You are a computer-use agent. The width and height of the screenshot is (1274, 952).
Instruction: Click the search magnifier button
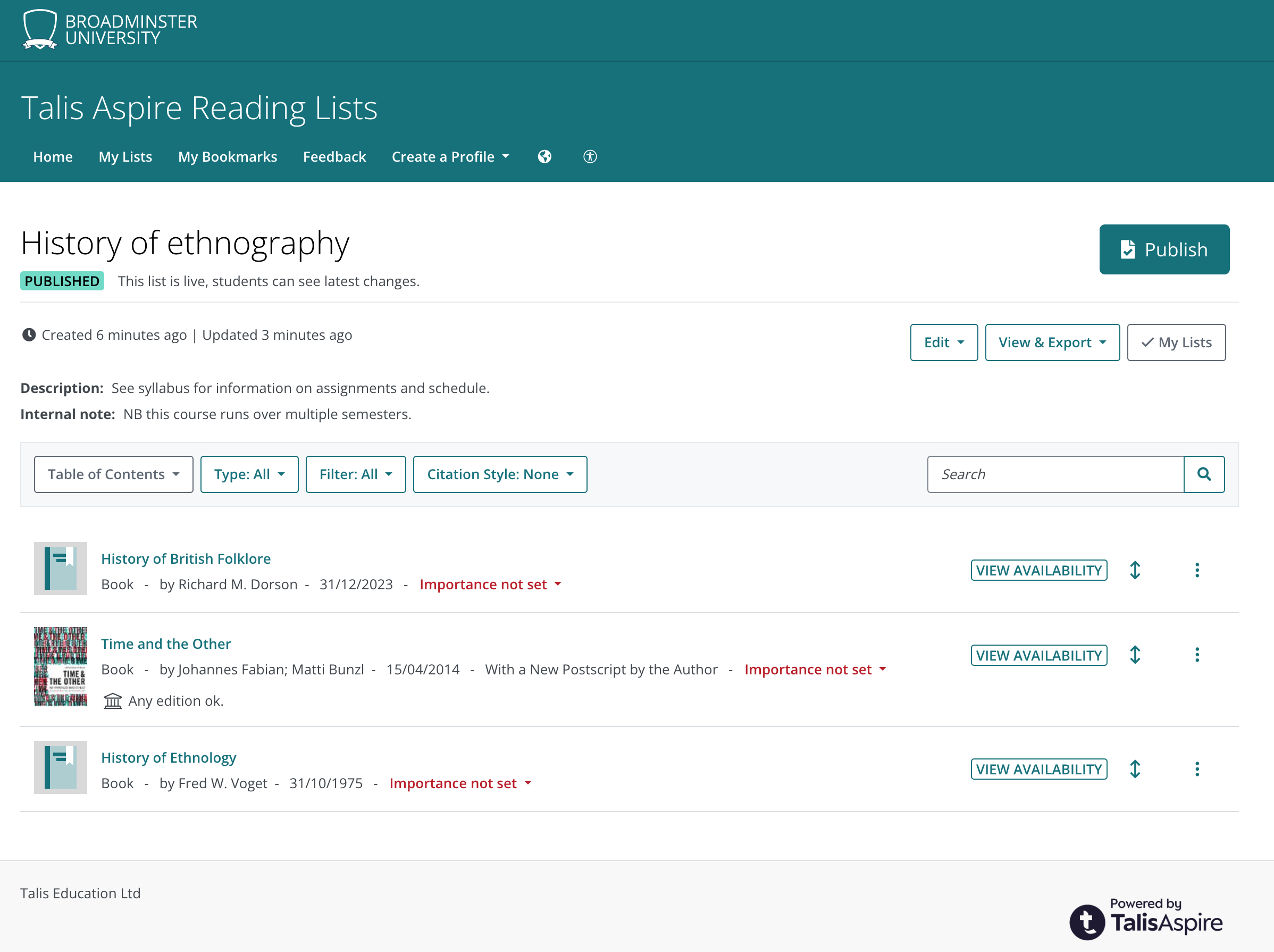pos(1204,474)
